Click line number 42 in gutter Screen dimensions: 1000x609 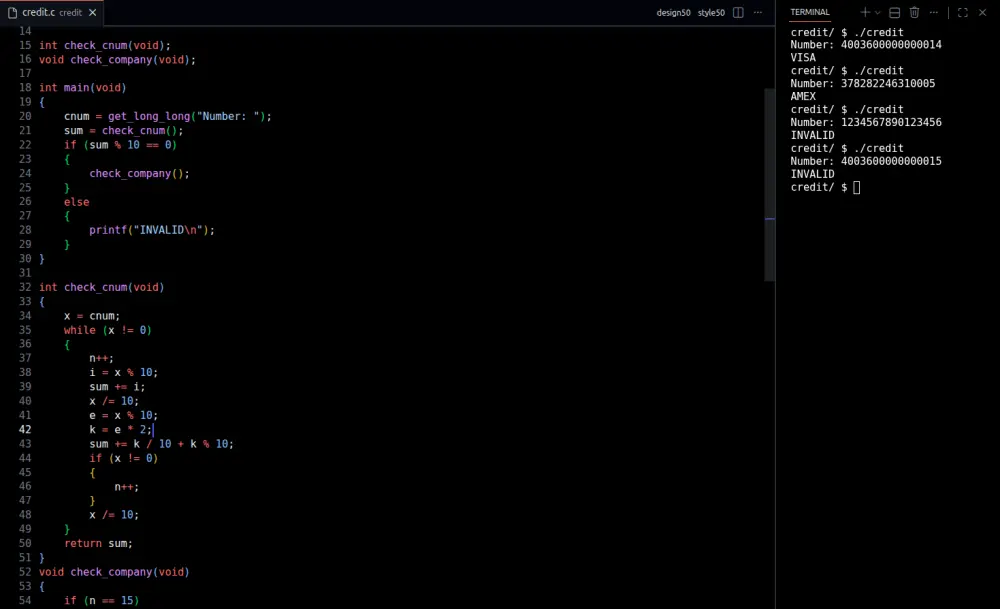(x=25, y=429)
